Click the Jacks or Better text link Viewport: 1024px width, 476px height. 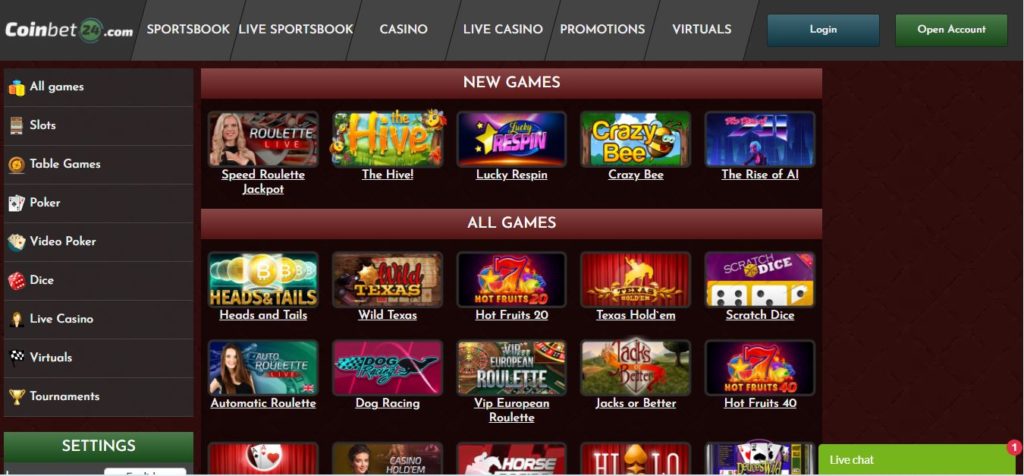pyautogui.click(x=635, y=404)
